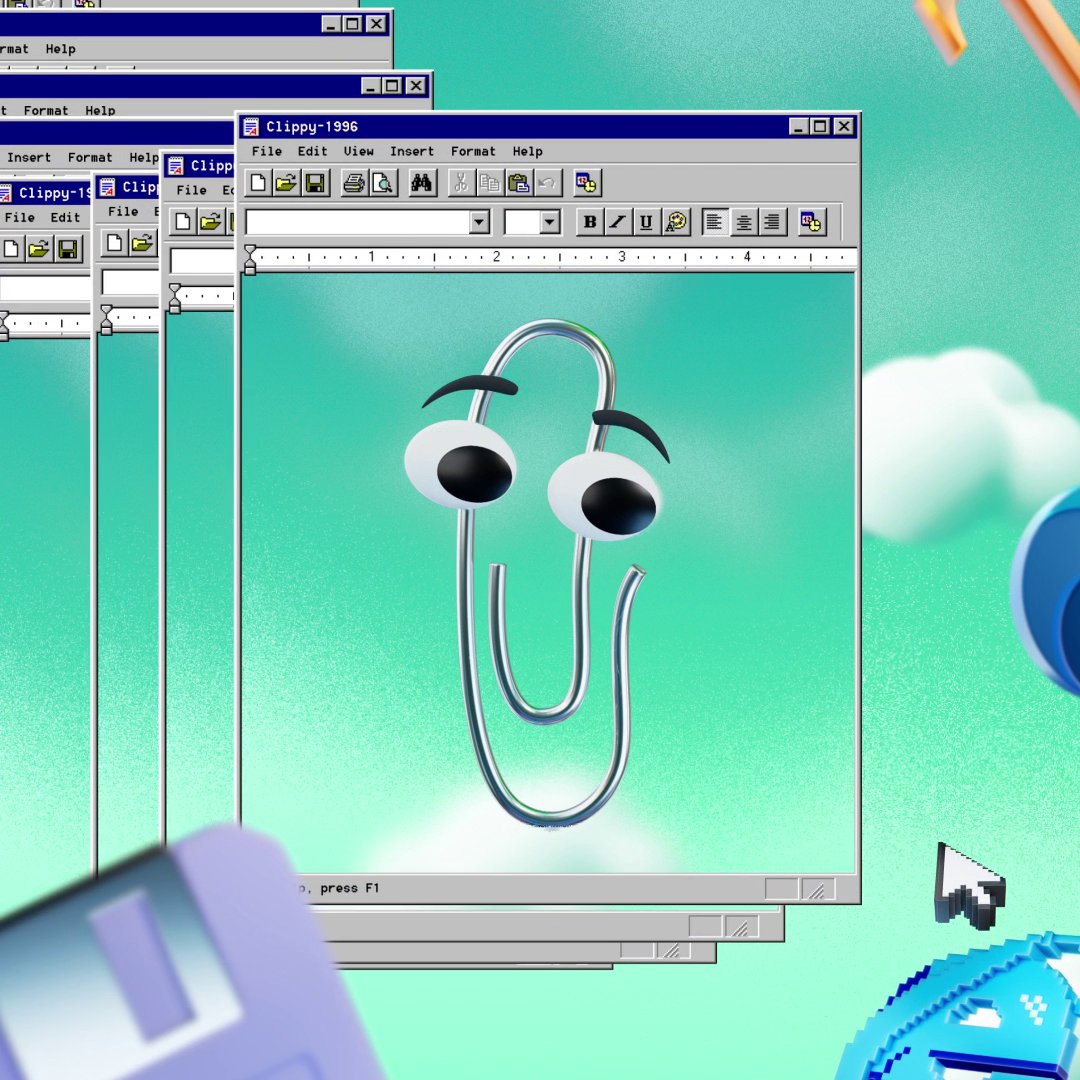Click the Clippy-1996 title bar document icon
1080x1080 pixels.
click(x=251, y=127)
